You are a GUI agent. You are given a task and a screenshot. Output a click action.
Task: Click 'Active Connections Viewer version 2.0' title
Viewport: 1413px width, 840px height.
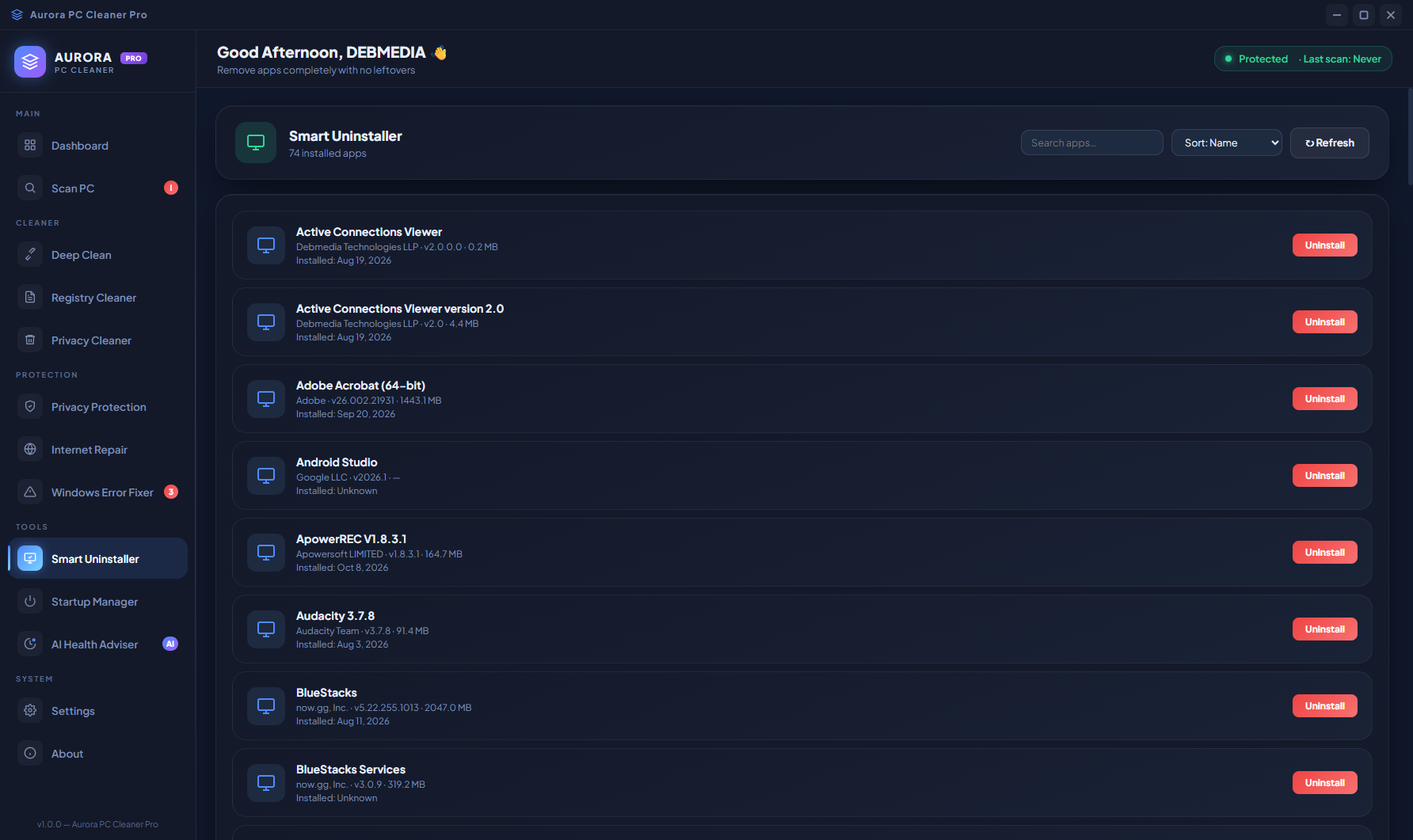(x=400, y=309)
